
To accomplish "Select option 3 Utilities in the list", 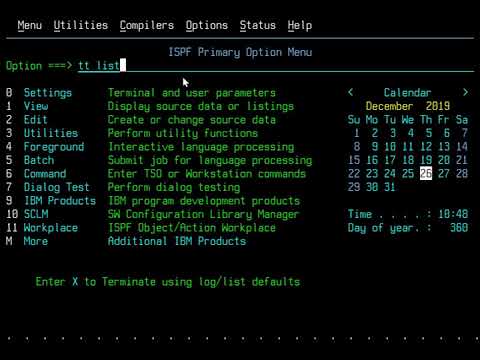I will point(51,133).
